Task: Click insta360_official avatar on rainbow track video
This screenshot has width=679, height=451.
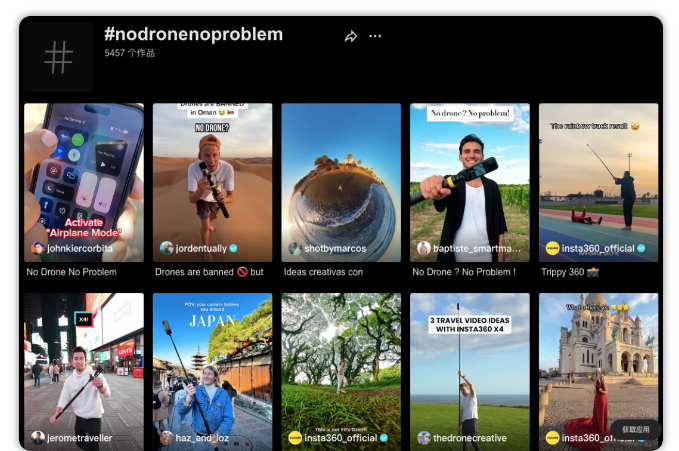Action: (552, 248)
